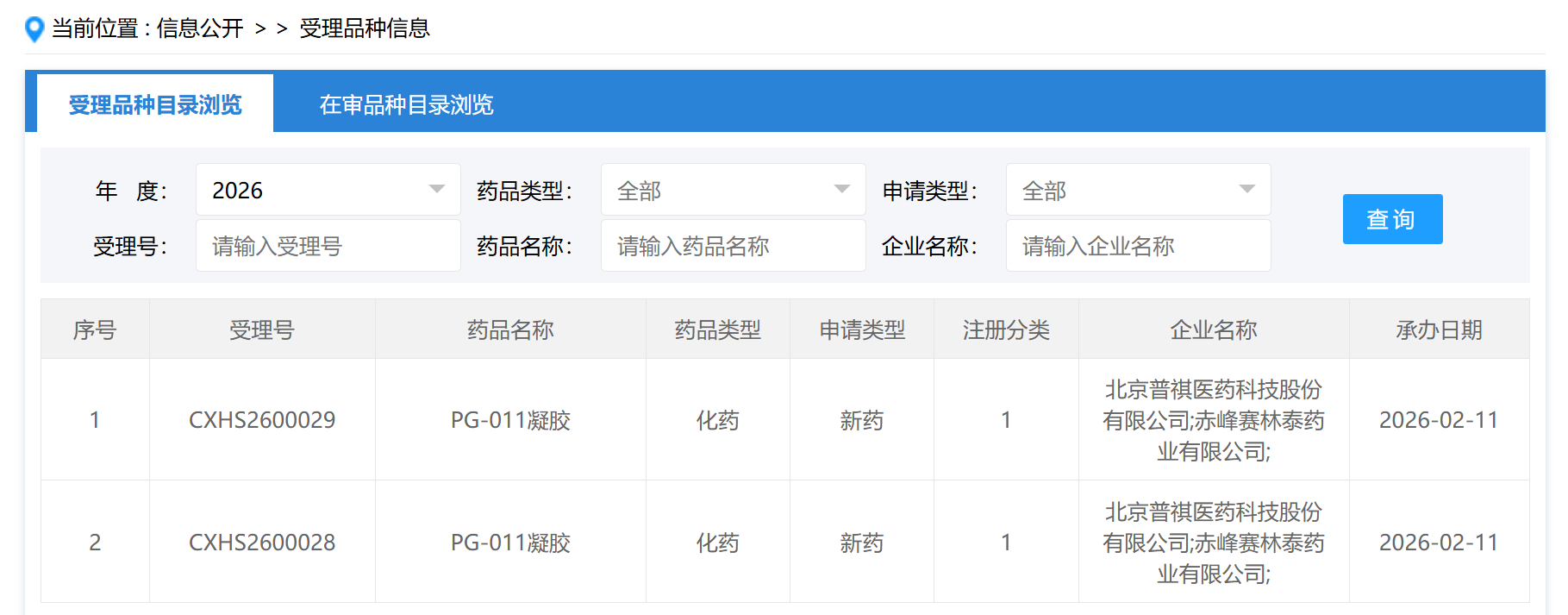1568x615 pixels.
Task: Select acceptance number CXHS2600028
Action: 262,543
